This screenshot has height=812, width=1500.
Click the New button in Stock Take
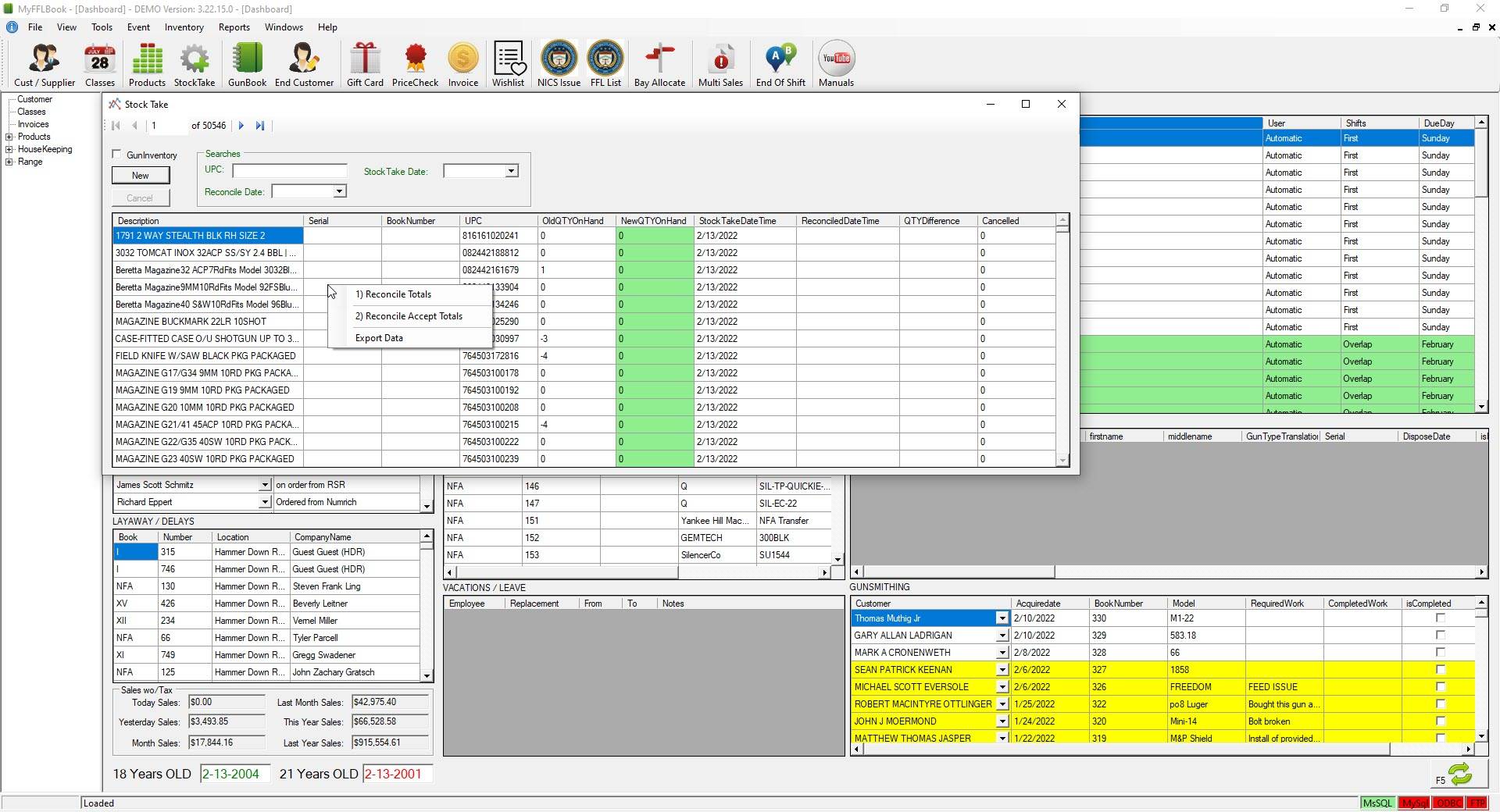pos(141,176)
